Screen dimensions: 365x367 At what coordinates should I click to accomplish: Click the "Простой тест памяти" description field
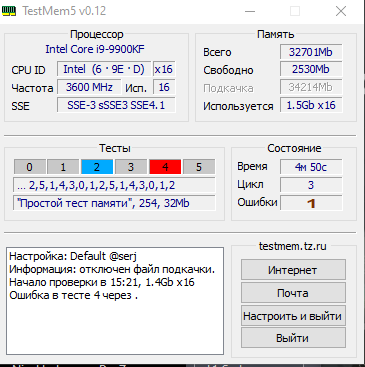(114, 203)
